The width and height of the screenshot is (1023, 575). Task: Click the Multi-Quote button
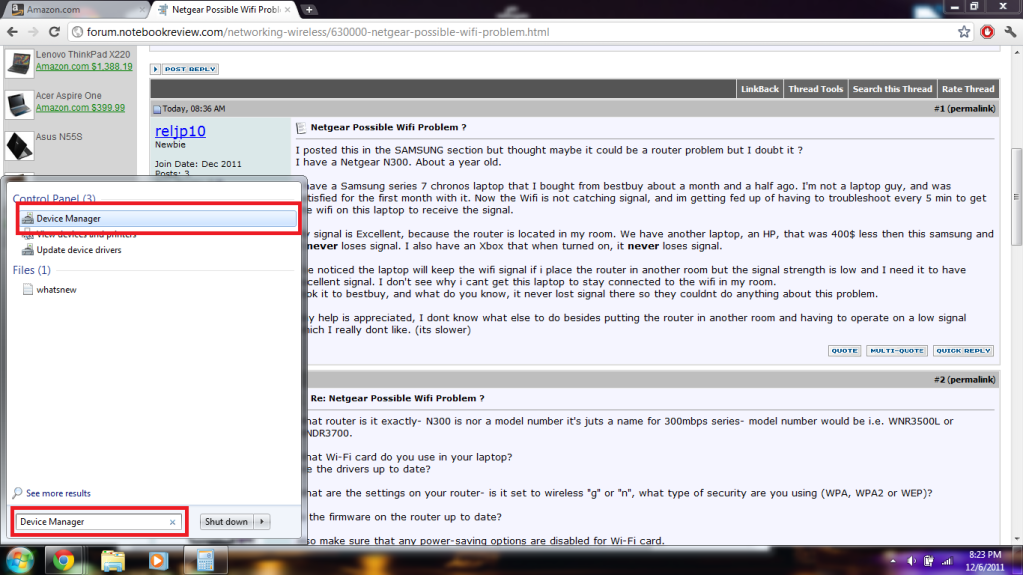coord(897,351)
